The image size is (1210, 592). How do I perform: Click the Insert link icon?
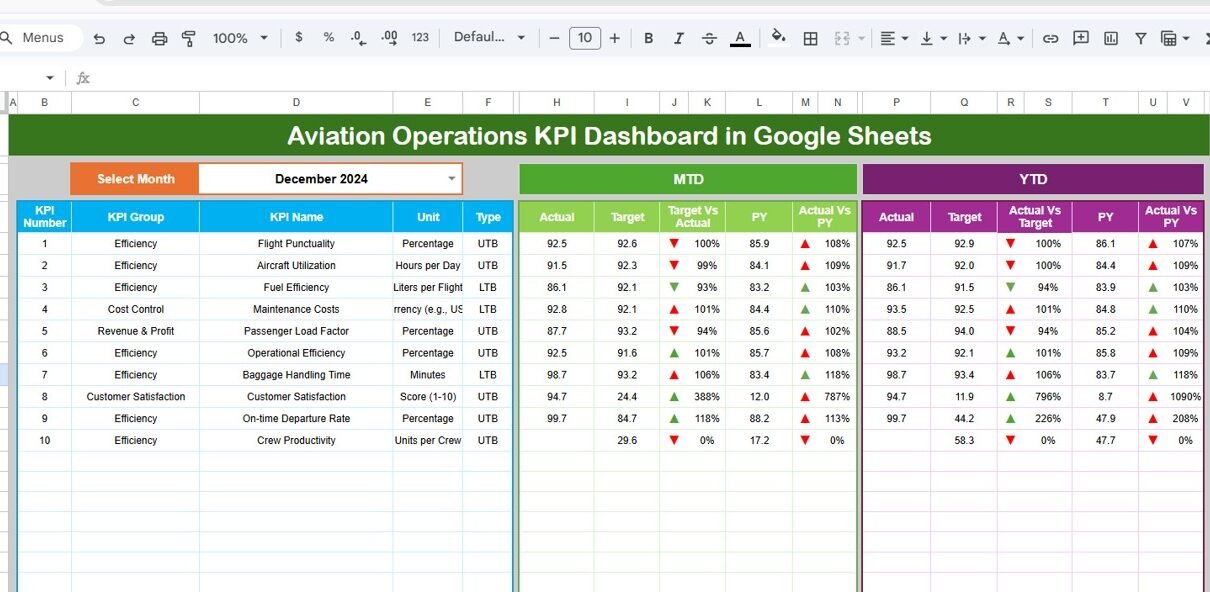point(1050,38)
